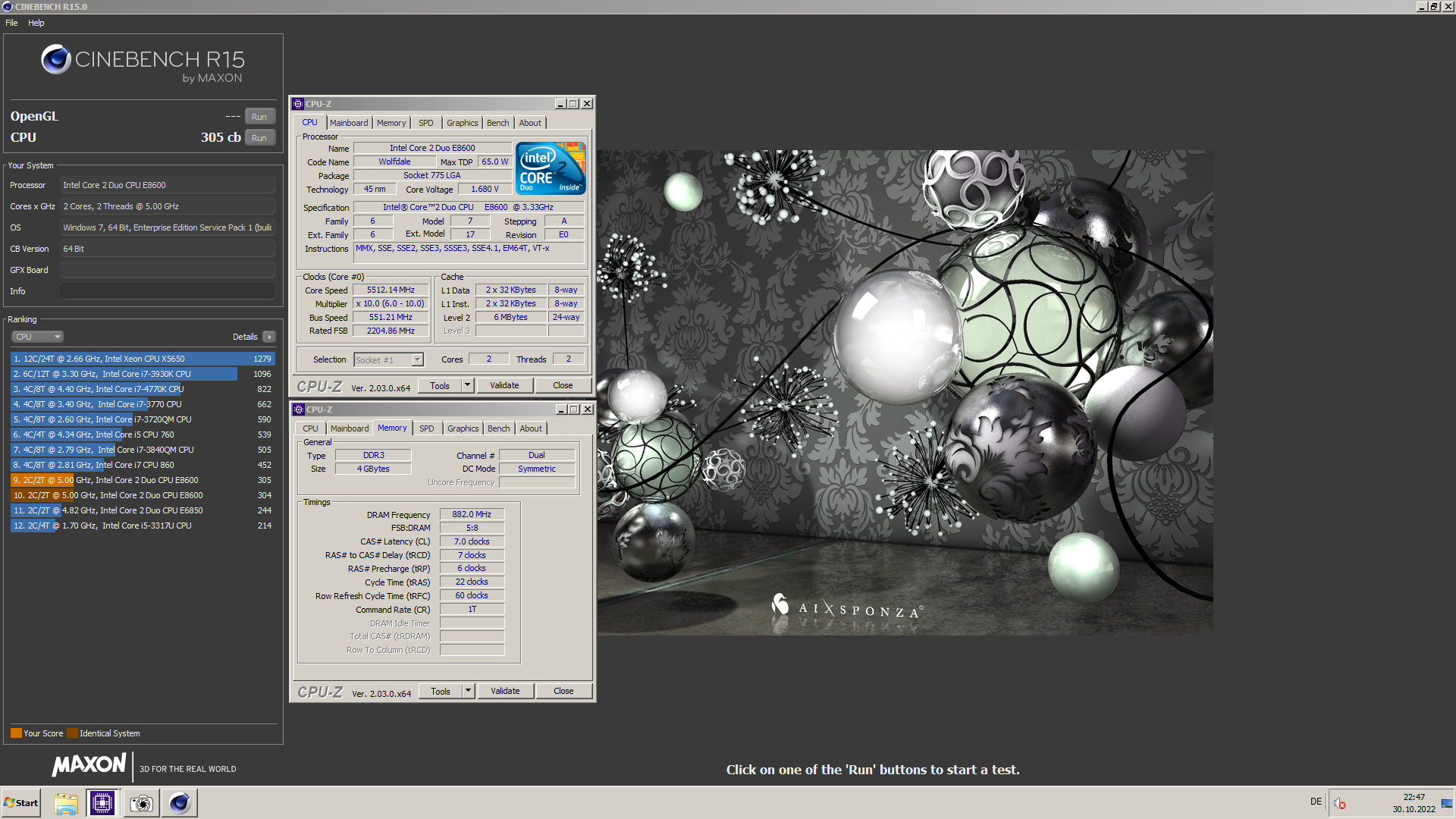Screen dimensions: 1456x819
Task: Open About tab in upper CPU-Z window
Action: point(530,123)
